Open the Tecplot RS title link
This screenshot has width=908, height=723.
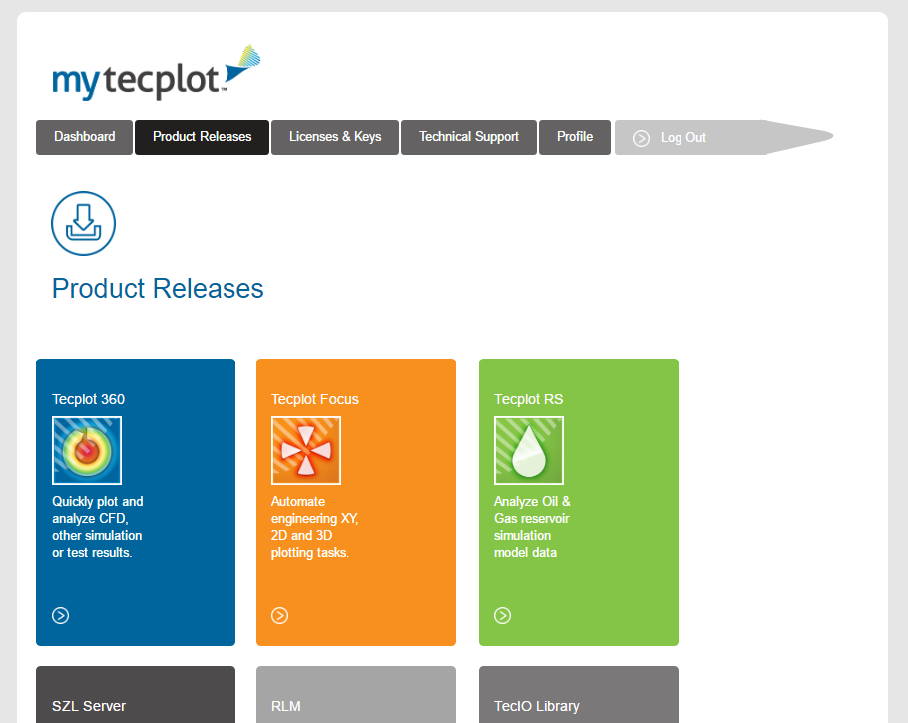(x=529, y=399)
